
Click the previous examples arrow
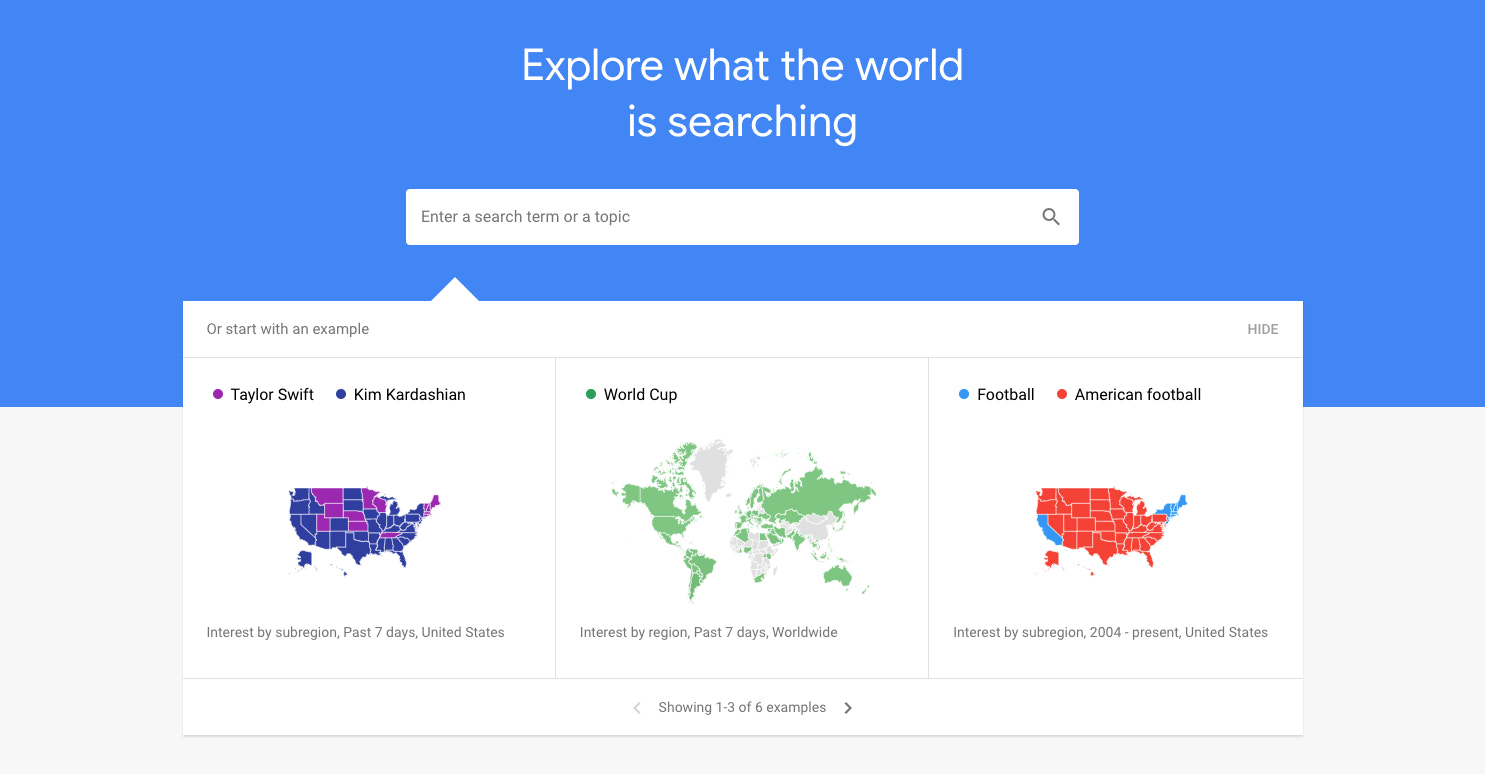pyautogui.click(x=637, y=708)
